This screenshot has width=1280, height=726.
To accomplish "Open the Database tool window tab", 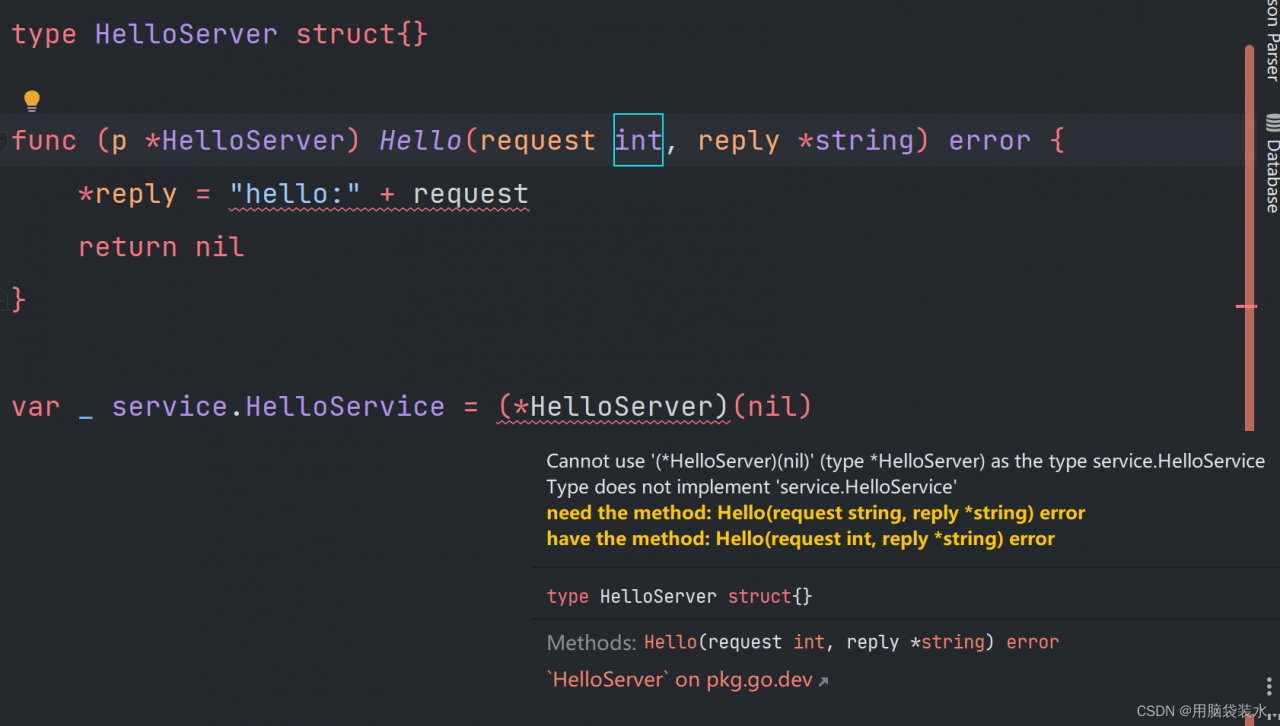I will [x=1272, y=163].
